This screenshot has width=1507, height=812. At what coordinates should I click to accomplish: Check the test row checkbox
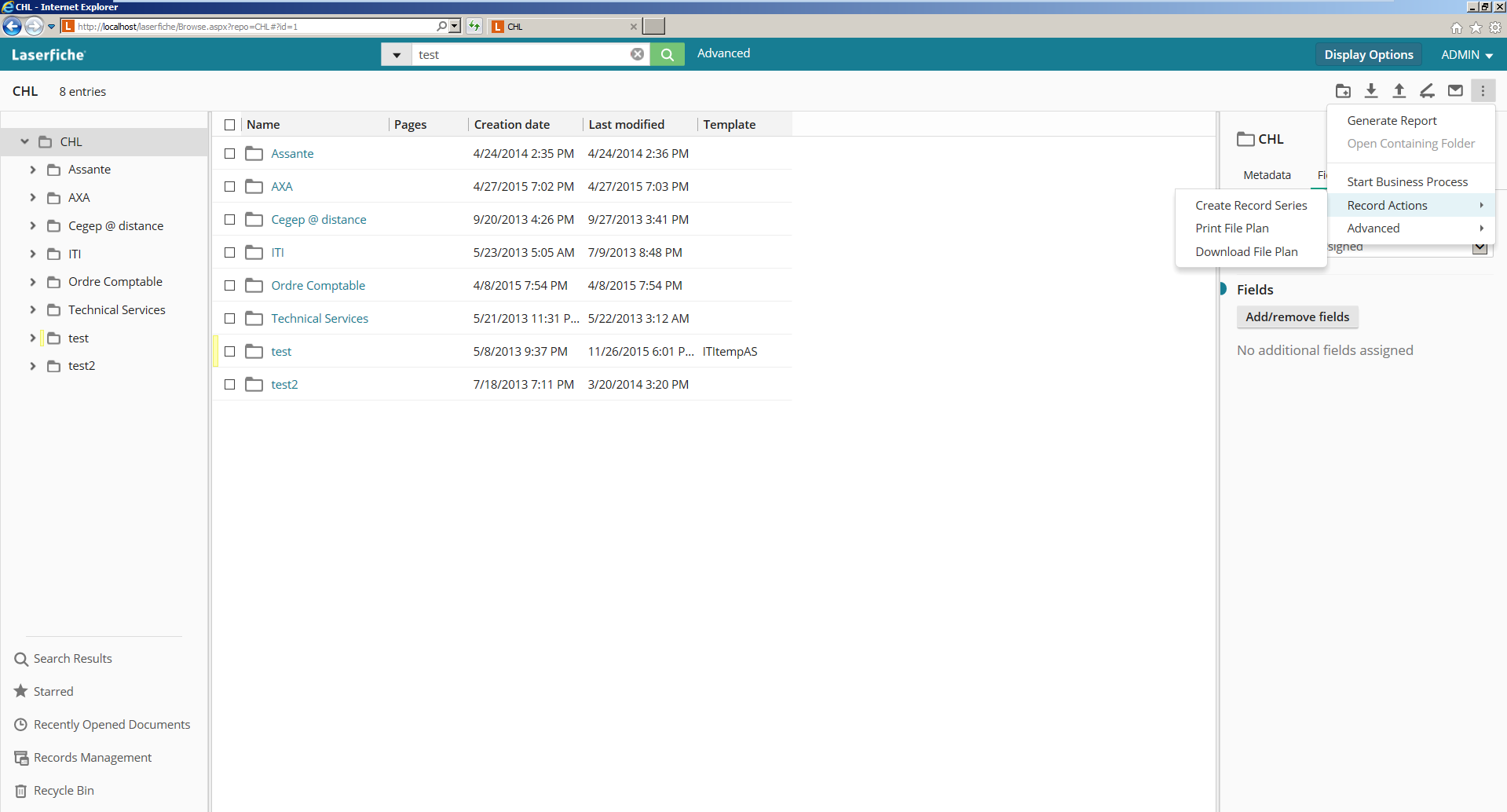coord(230,352)
